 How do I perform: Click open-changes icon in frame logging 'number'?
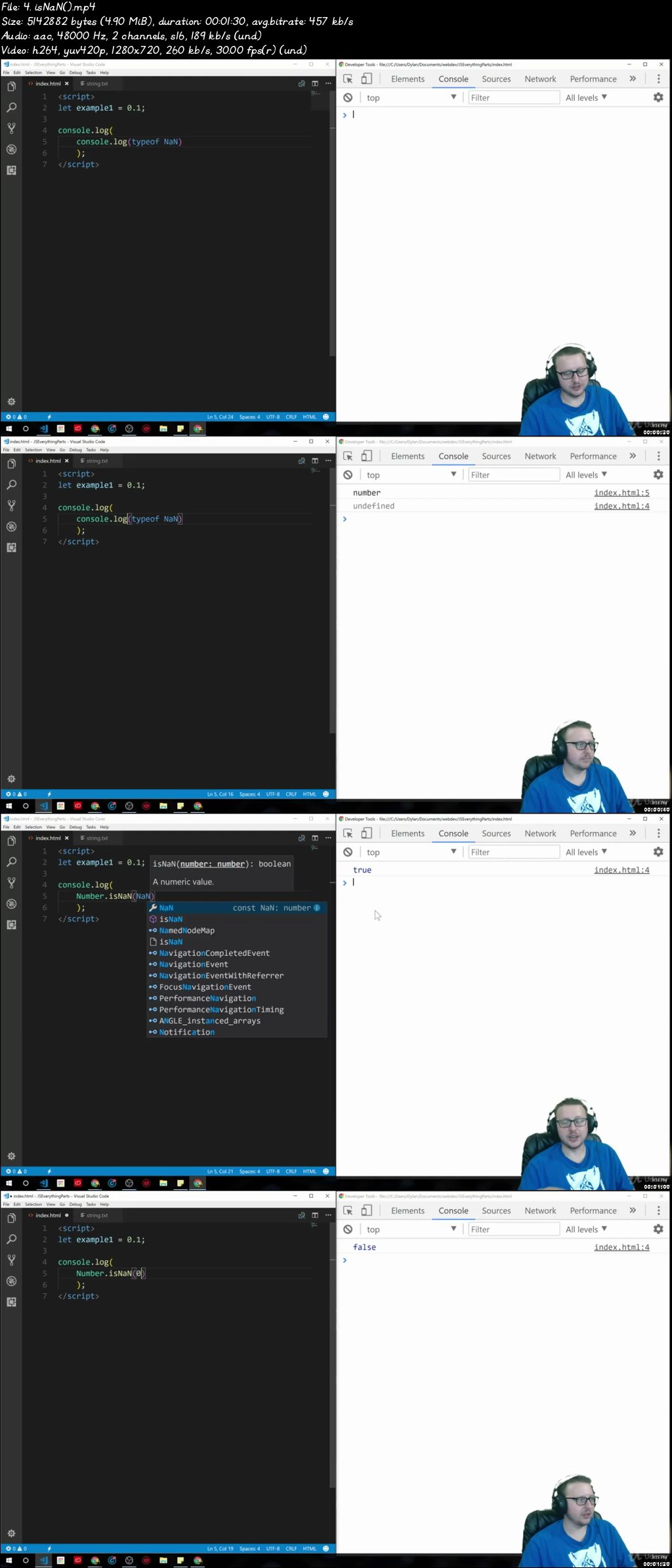pos(302,461)
